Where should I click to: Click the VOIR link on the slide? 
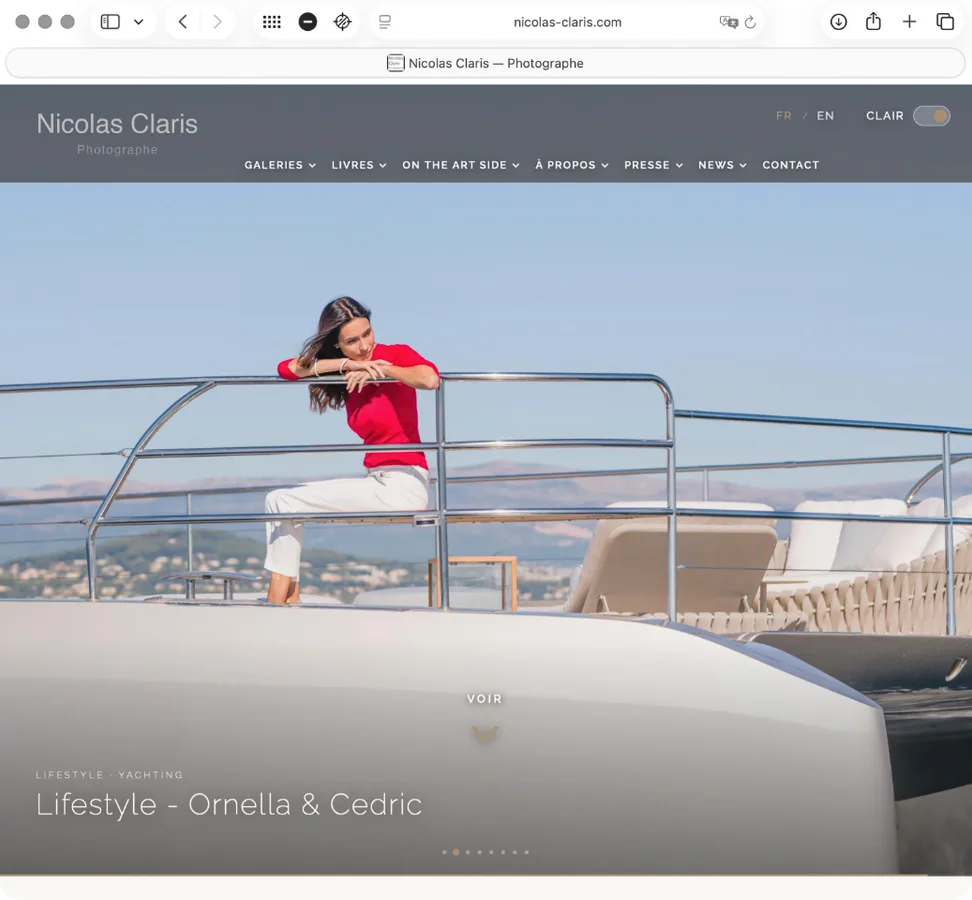tap(484, 699)
